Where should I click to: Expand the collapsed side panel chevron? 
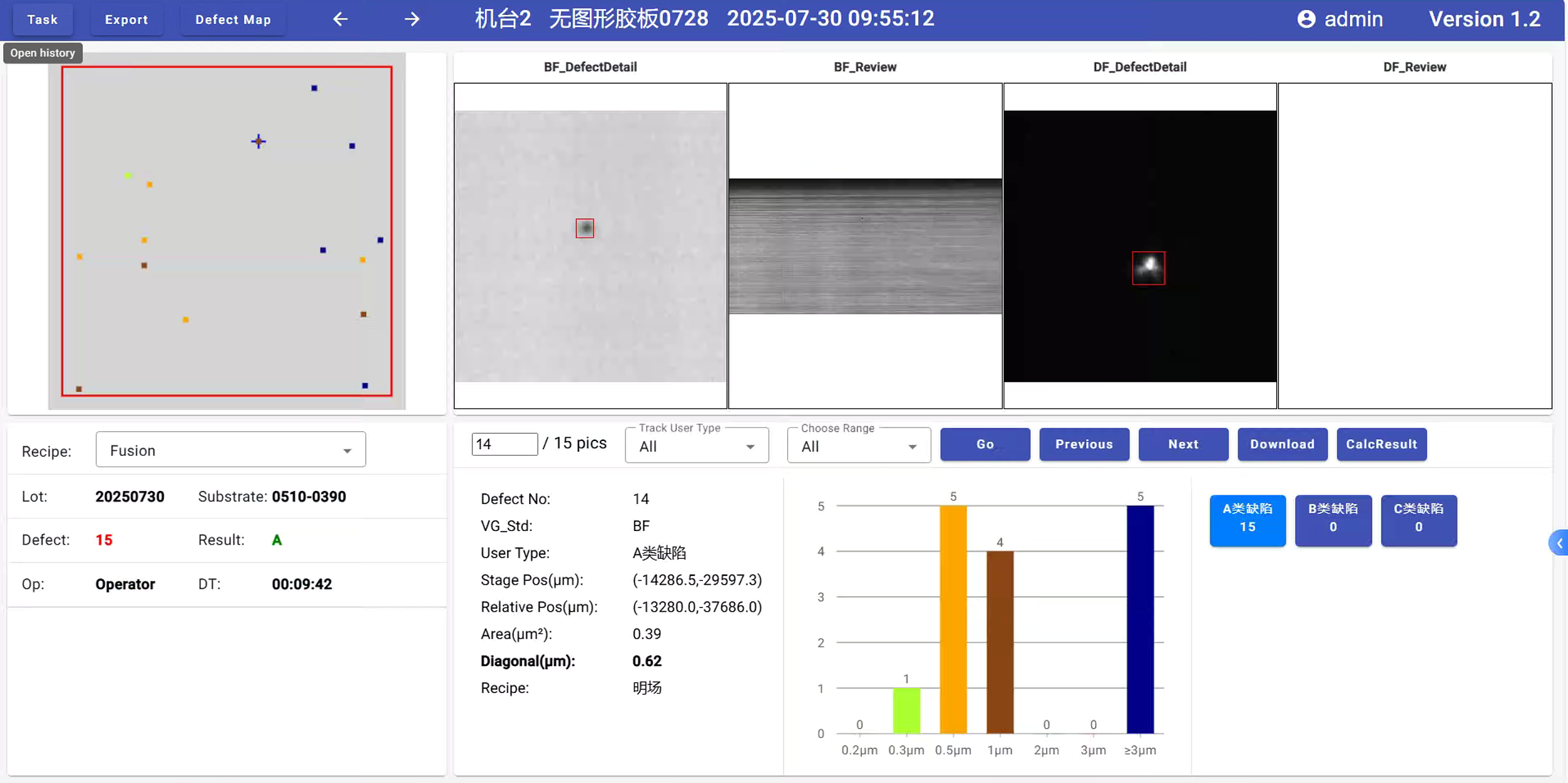1559,543
